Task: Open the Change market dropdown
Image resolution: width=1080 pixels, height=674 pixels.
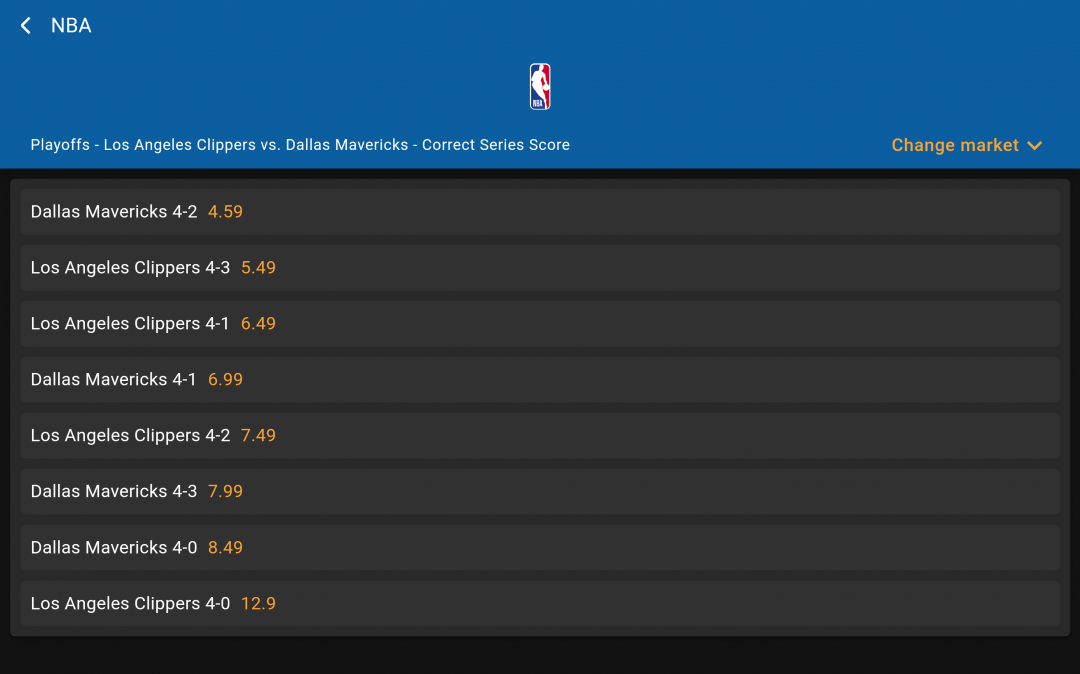Action: click(955, 145)
